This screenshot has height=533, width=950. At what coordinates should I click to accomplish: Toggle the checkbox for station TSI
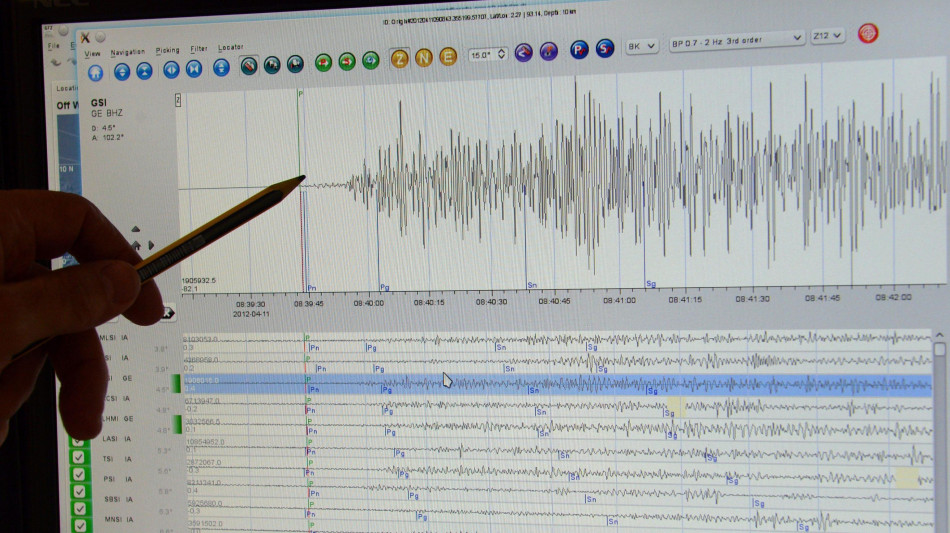(x=79, y=457)
